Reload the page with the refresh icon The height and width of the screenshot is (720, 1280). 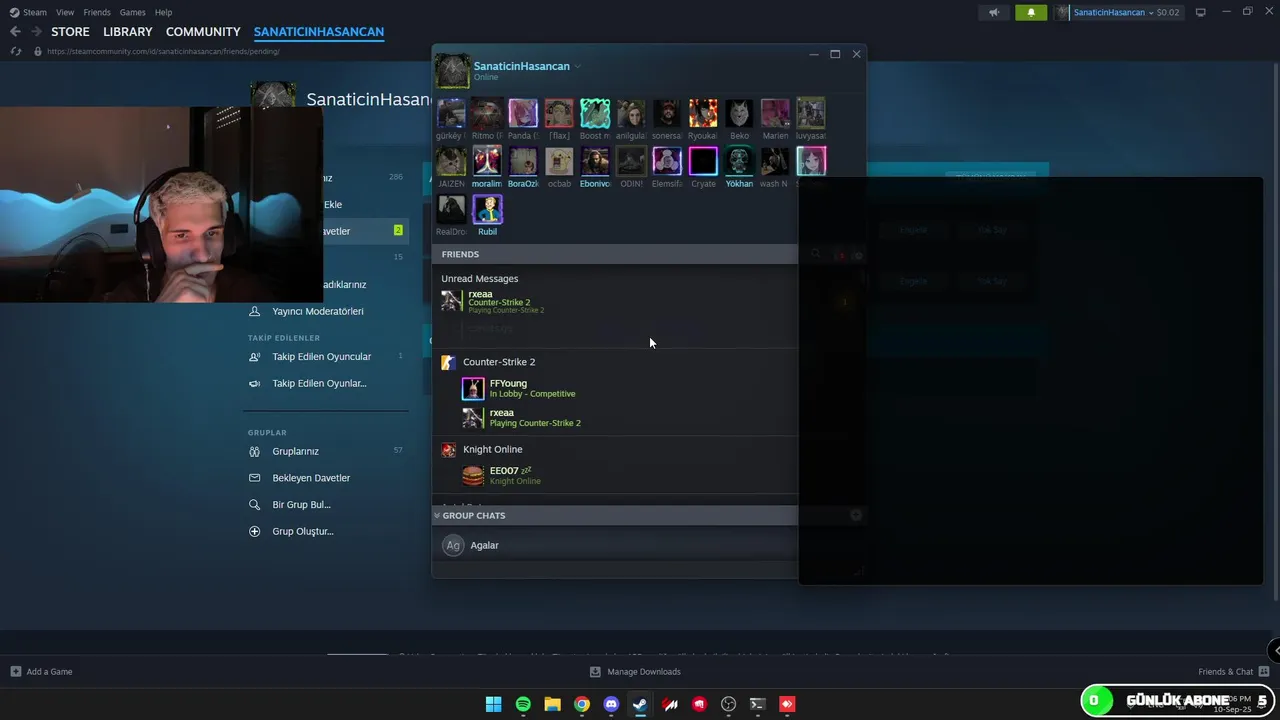tap(15, 51)
